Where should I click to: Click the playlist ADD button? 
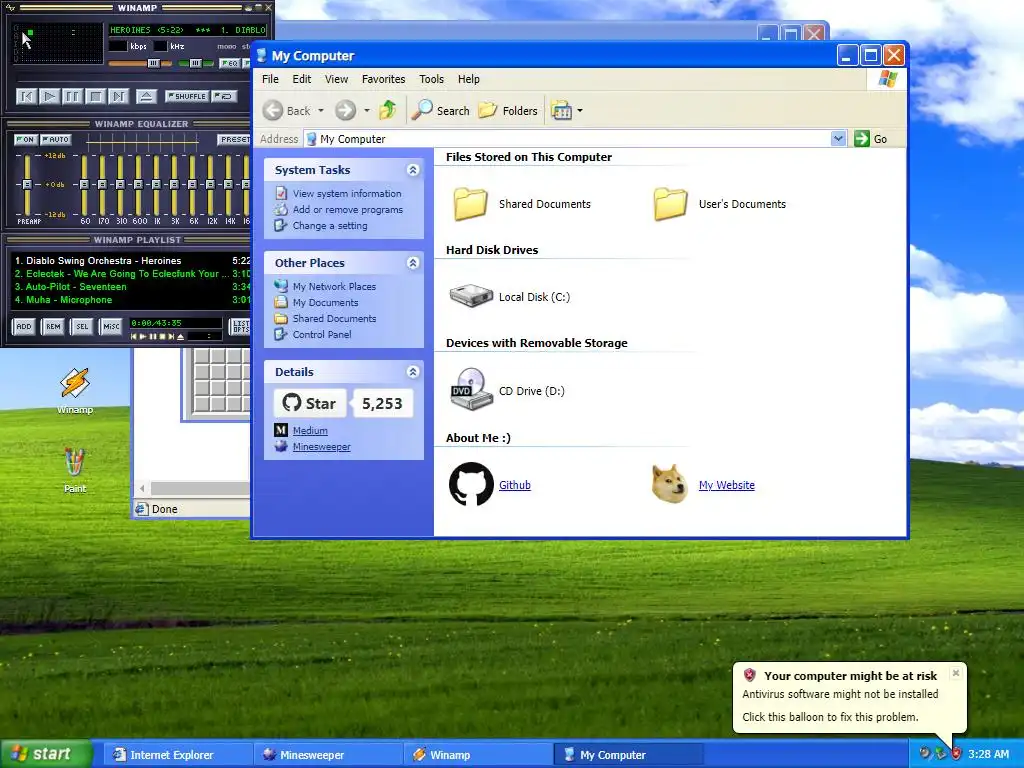pos(24,327)
